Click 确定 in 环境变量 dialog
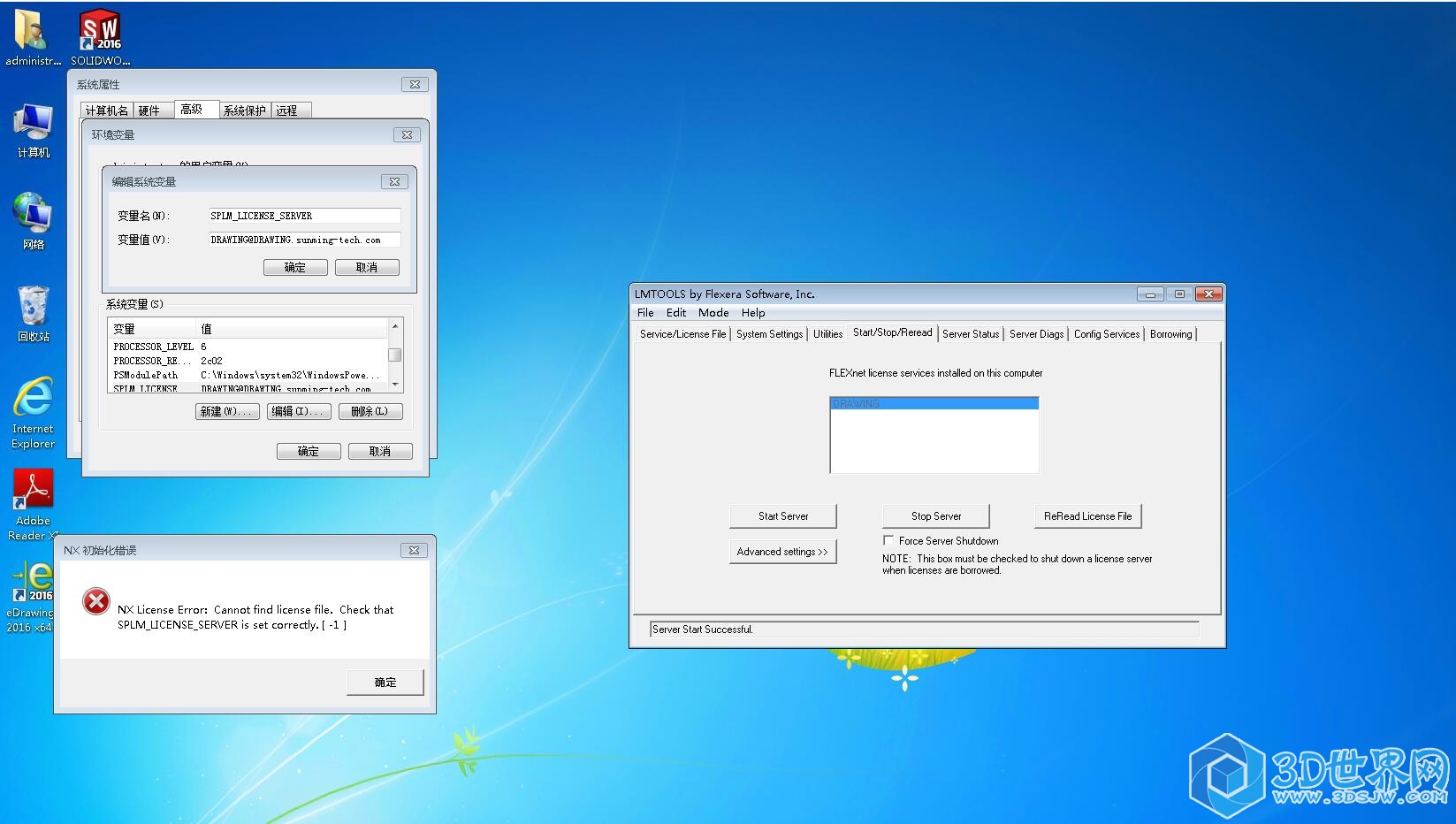Screen dimensions: 1456x824 (x=309, y=452)
